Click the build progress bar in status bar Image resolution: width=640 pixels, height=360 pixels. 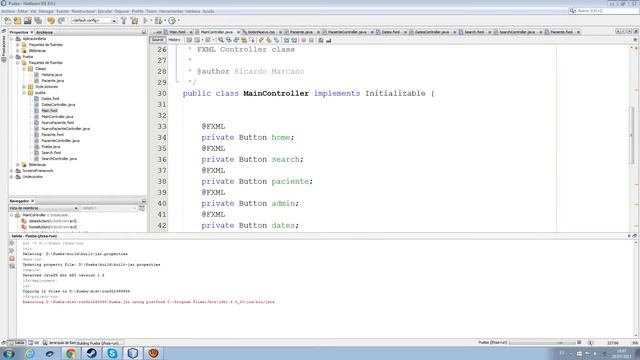[542, 342]
